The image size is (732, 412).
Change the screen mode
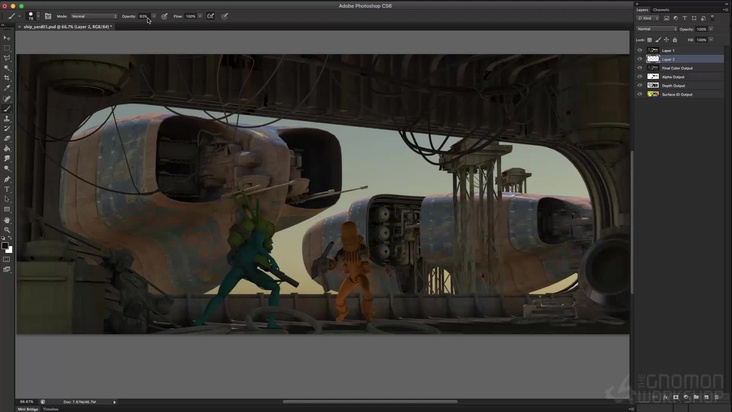coord(7,269)
